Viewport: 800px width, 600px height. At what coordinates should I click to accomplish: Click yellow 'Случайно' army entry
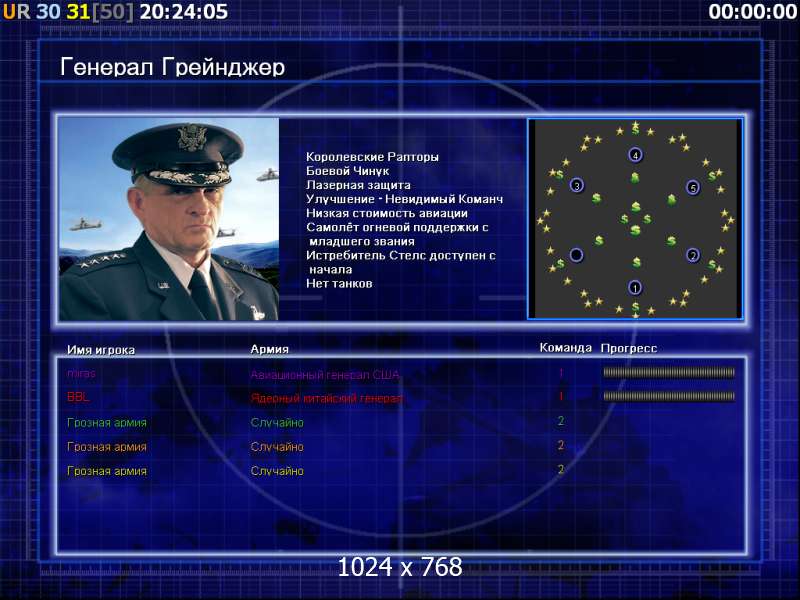(x=277, y=471)
